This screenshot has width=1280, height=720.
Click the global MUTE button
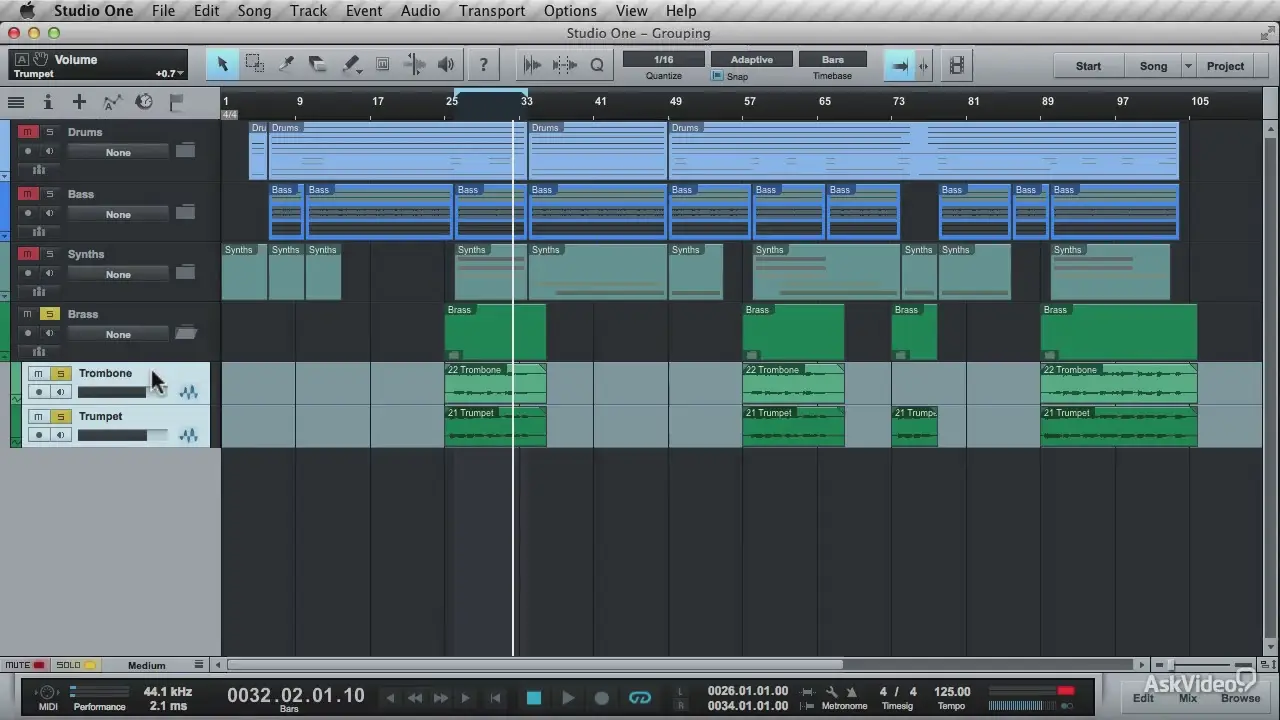[25, 665]
